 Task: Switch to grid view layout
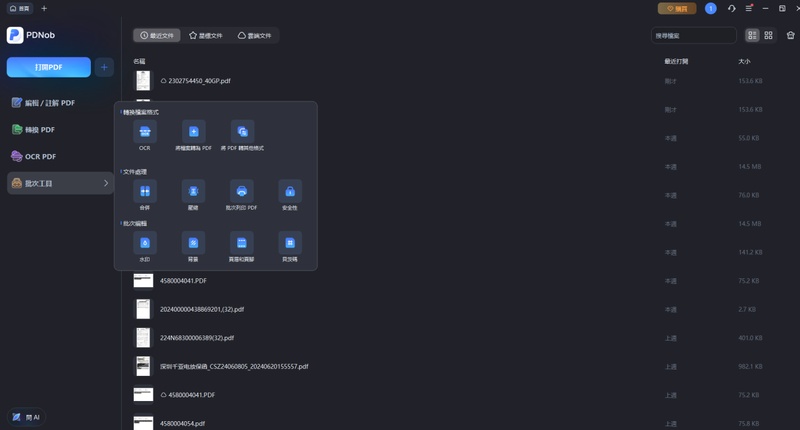(x=768, y=35)
